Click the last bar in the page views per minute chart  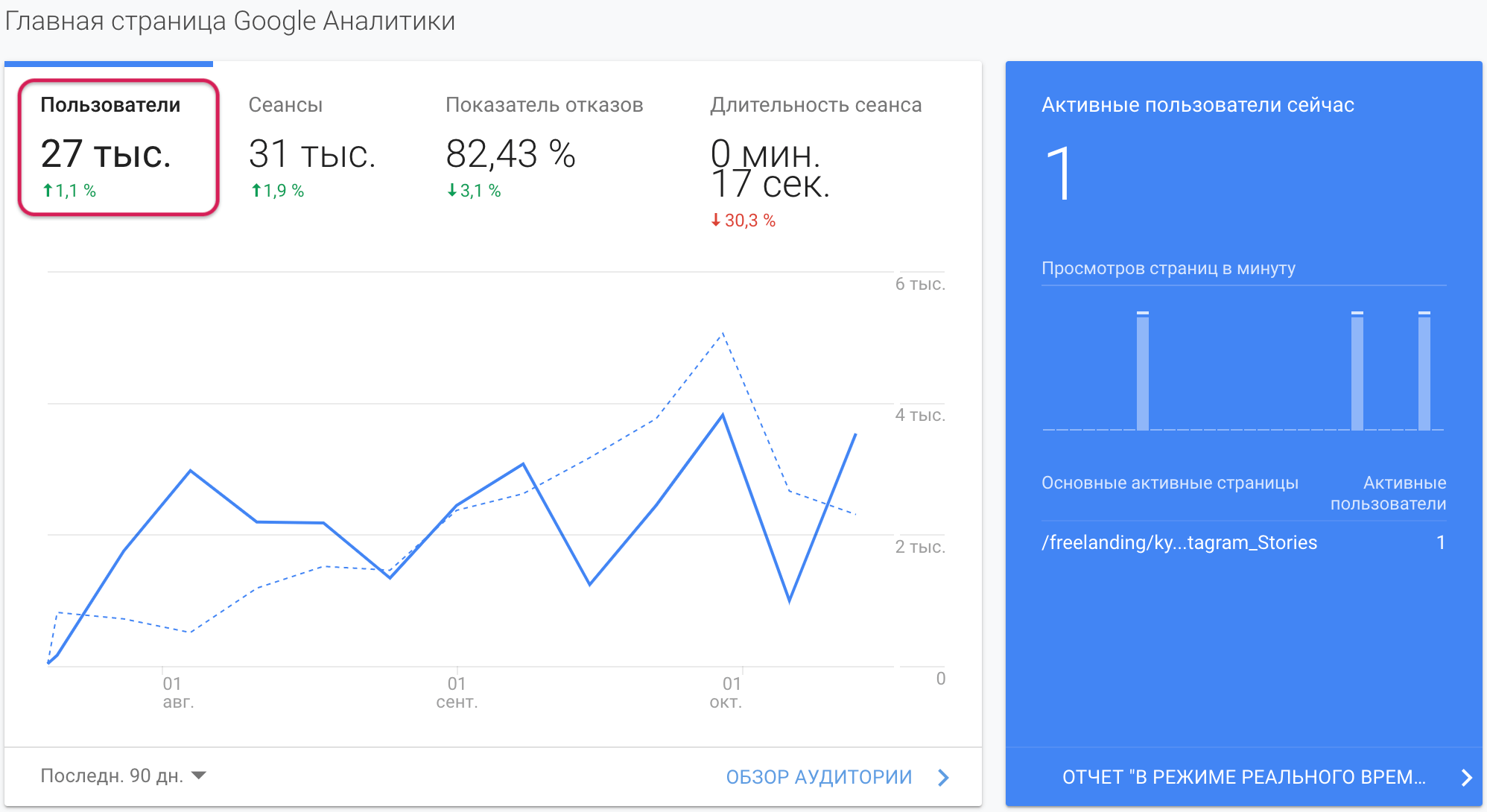coord(1424,371)
